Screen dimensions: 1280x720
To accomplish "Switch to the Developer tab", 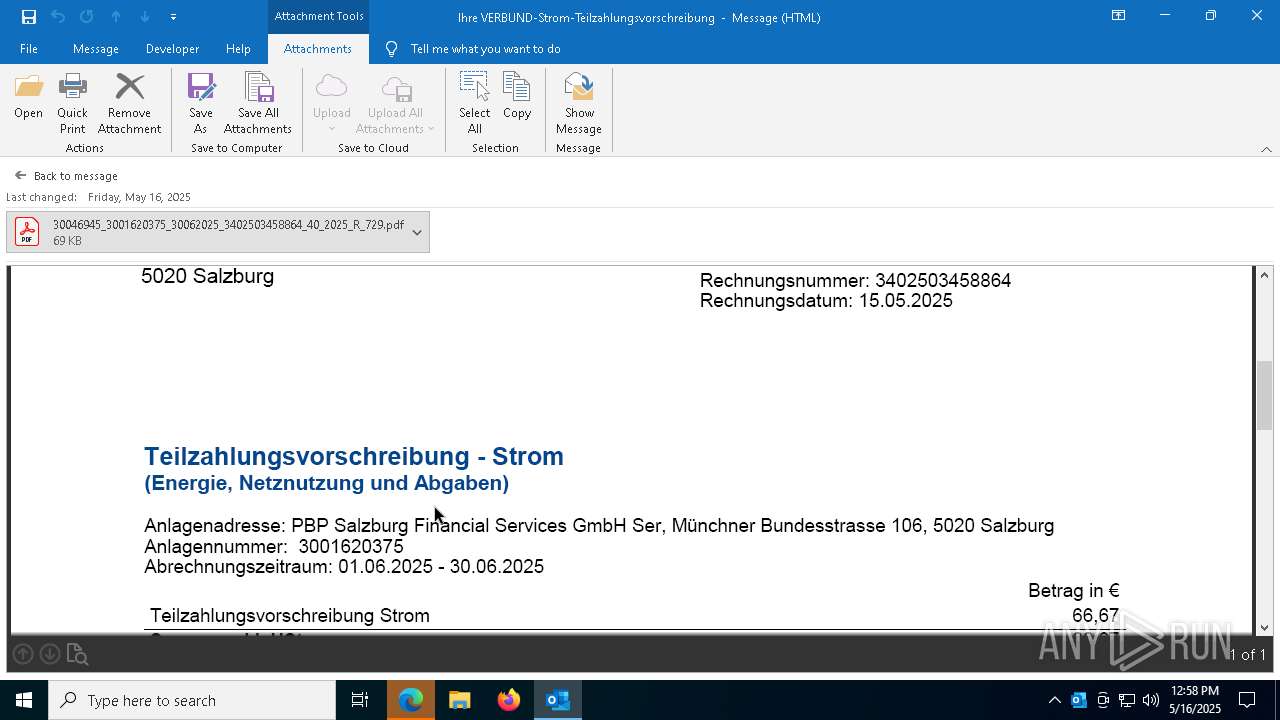I will pyautogui.click(x=172, y=49).
